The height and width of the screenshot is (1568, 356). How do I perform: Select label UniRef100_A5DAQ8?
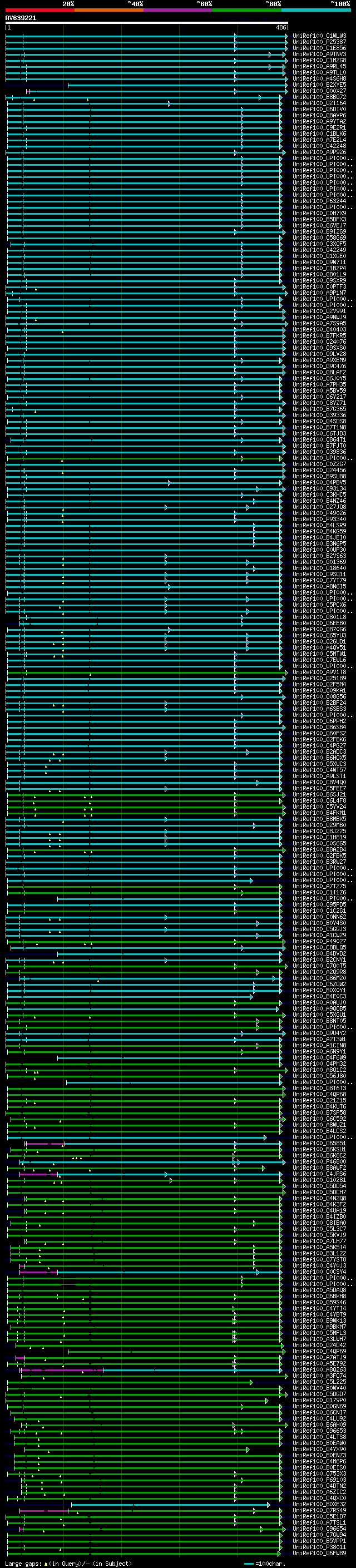(319, 1290)
